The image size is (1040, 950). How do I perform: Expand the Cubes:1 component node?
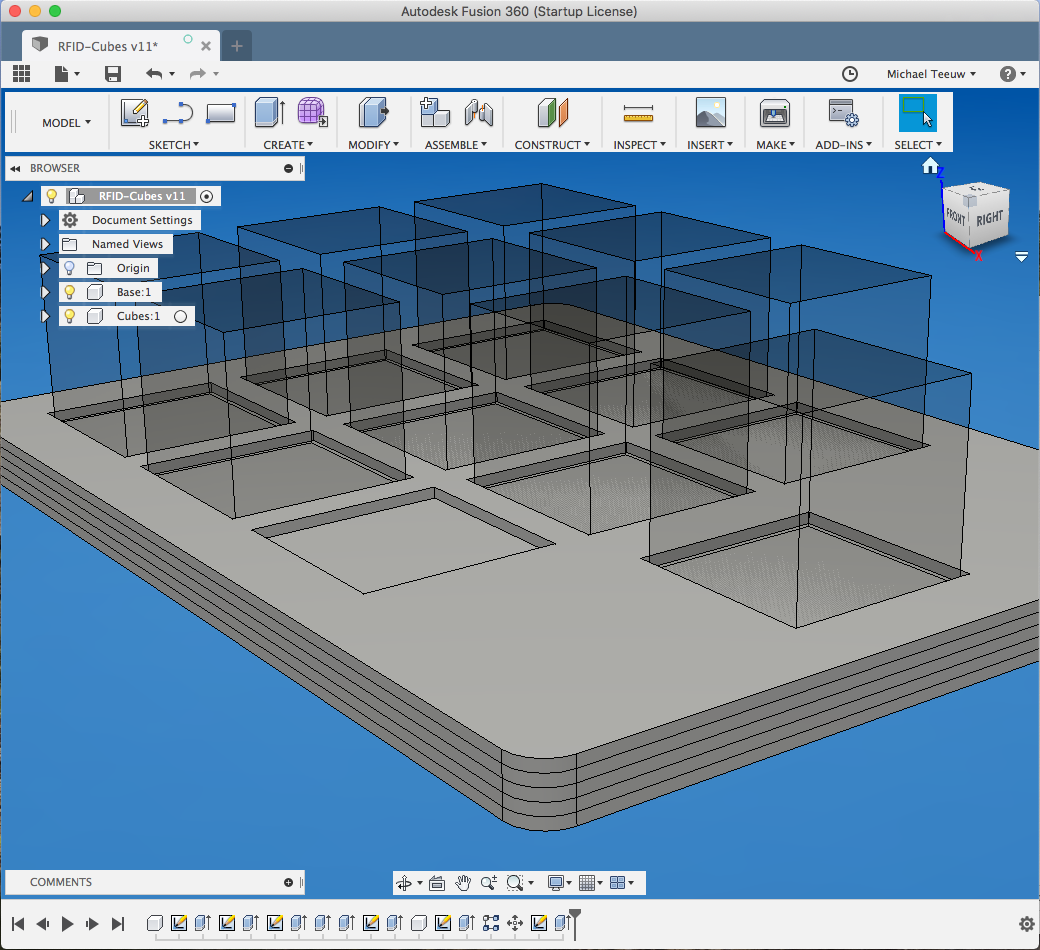pyautogui.click(x=45, y=316)
